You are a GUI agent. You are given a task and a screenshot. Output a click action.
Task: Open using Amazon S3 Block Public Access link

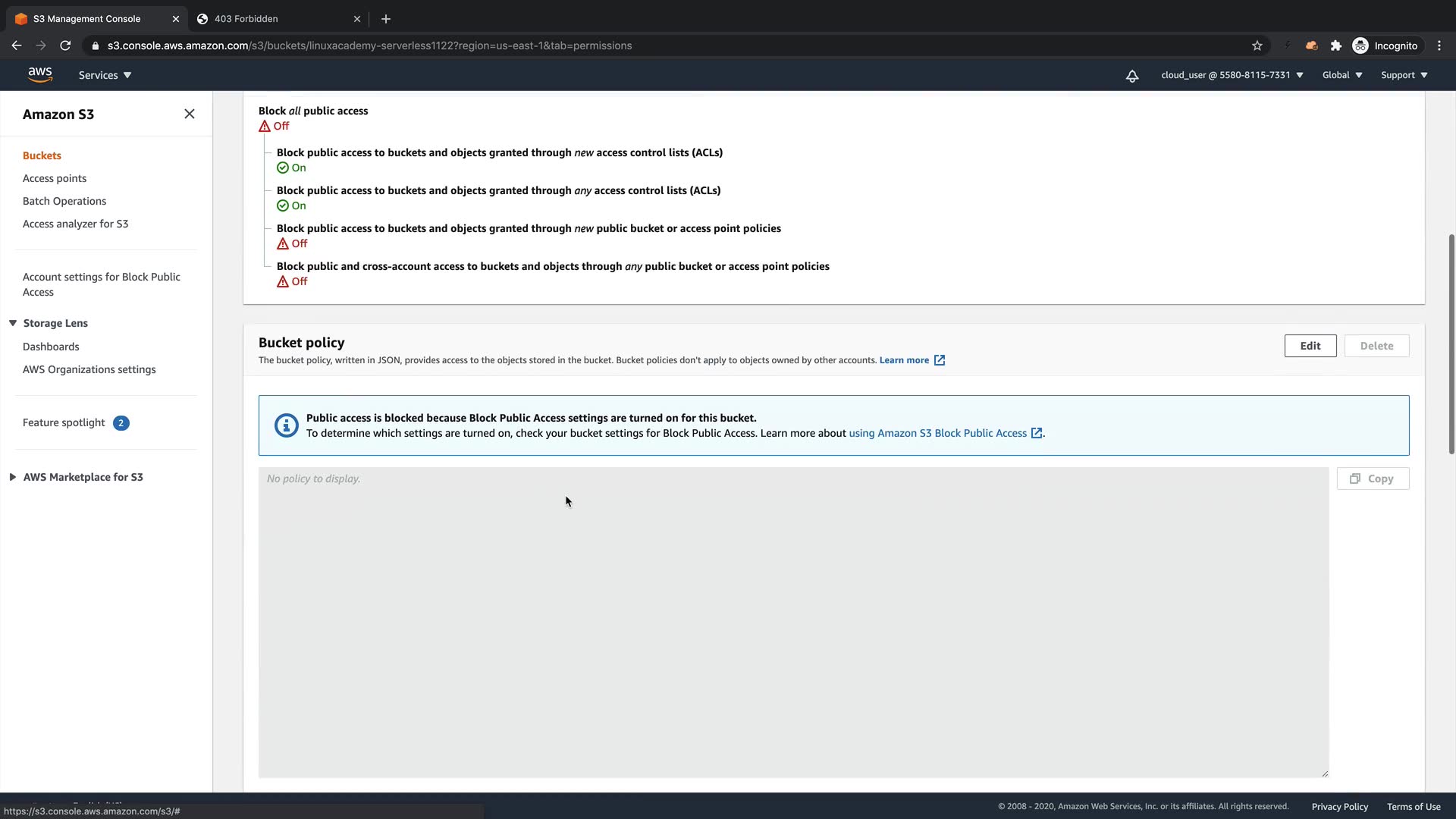click(x=937, y=433)
